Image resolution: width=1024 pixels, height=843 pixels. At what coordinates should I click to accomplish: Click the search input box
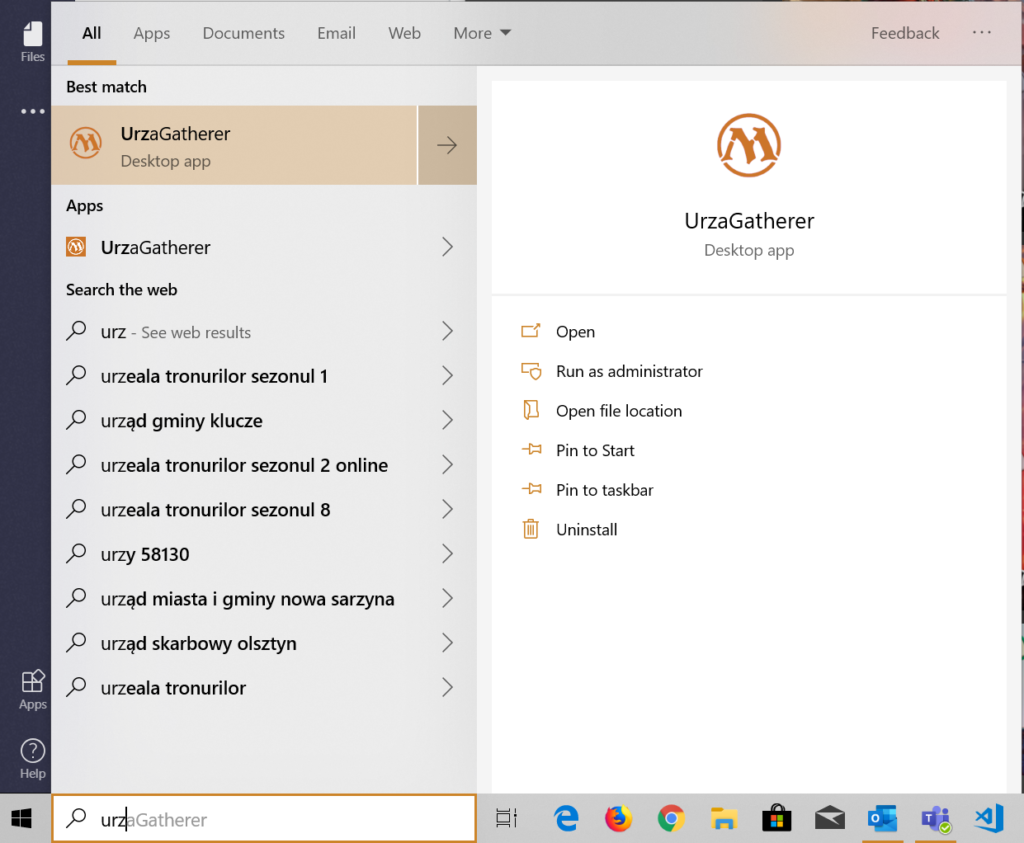pyautogui.click(x=264, y=818)
